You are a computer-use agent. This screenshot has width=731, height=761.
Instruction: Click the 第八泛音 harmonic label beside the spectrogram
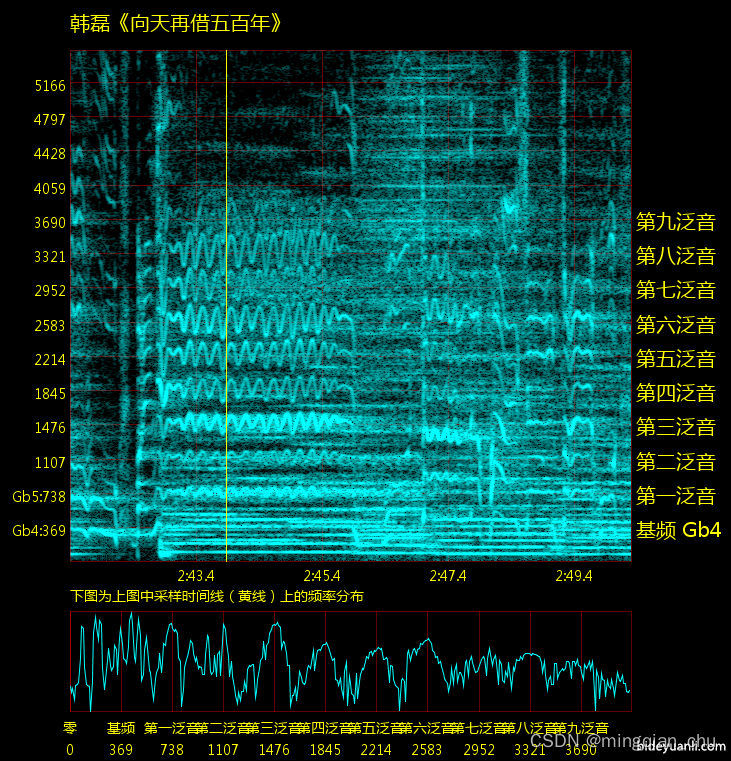(x=676, y=256)
